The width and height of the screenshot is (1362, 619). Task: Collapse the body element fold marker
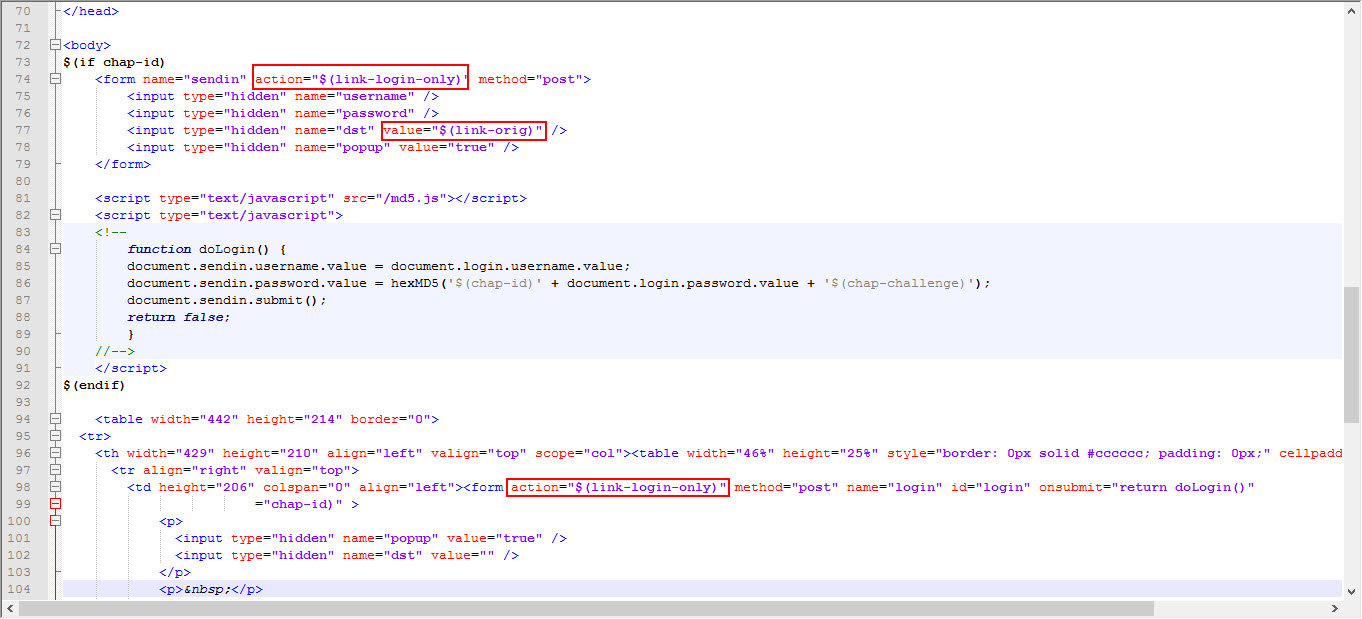[x=55, y=45]
